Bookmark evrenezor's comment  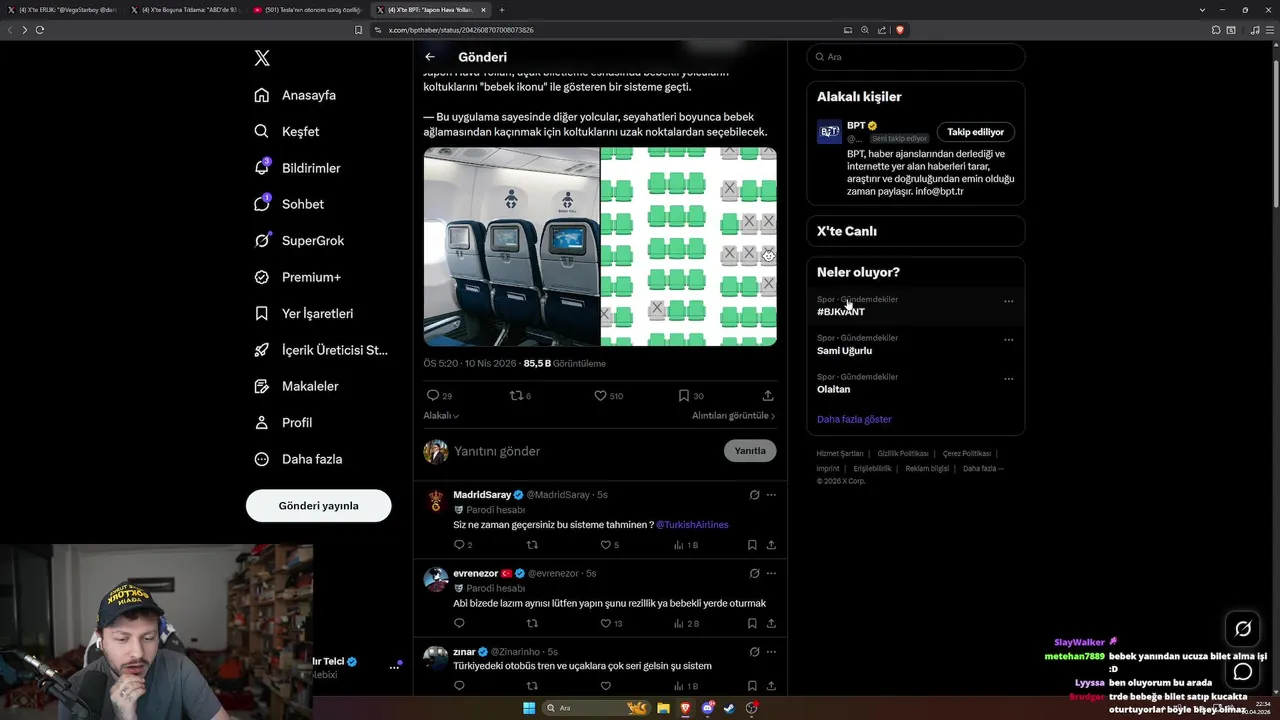(752, 624)
